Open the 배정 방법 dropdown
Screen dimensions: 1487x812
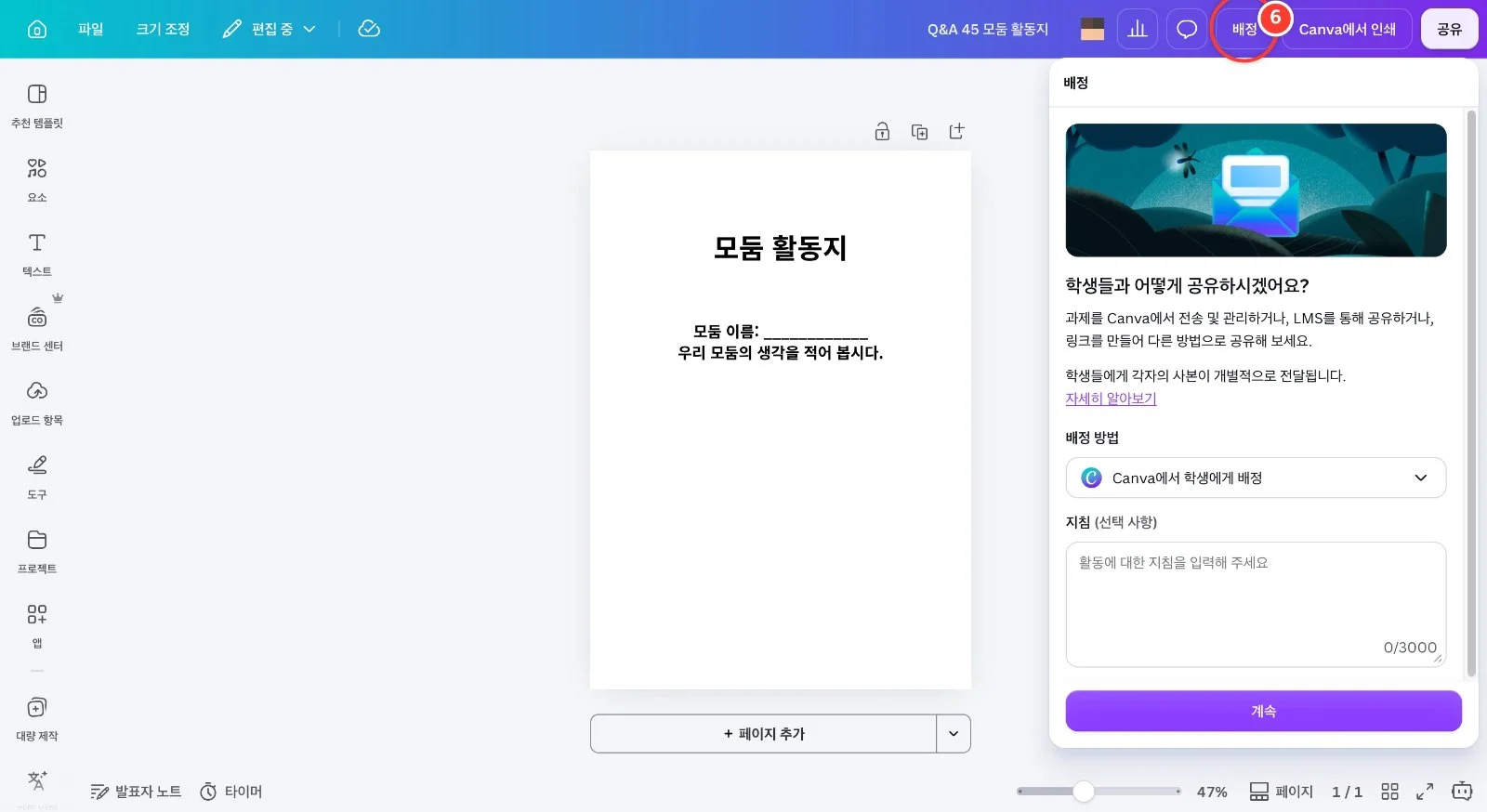coord(1256,478)
